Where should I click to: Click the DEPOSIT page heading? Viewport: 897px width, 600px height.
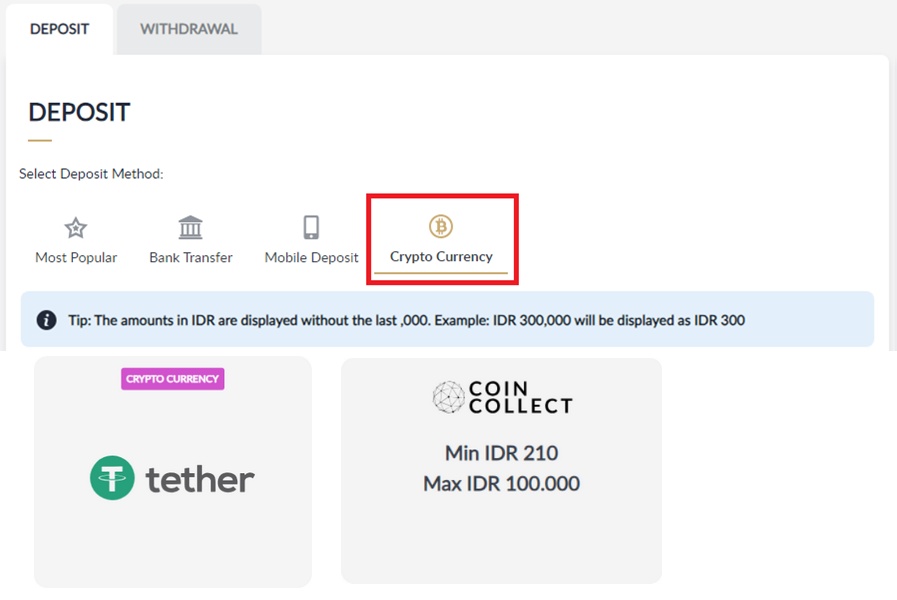click(79, 112)
